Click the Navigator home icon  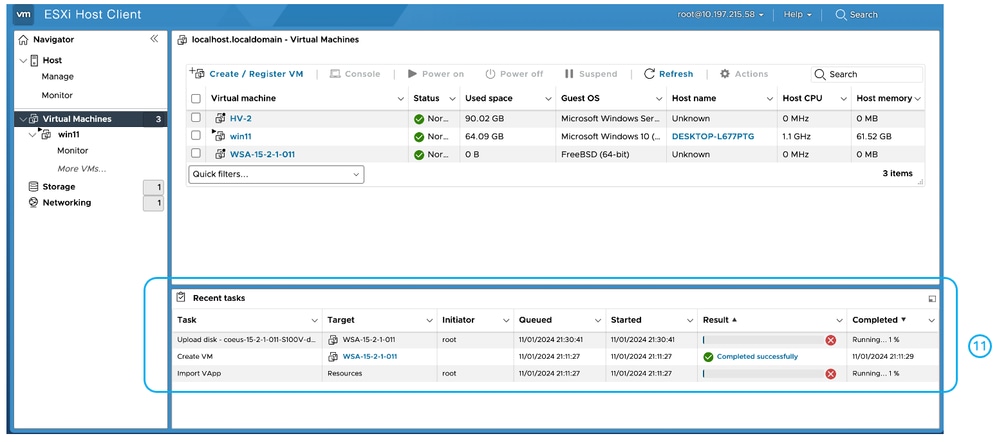point(24,39)
